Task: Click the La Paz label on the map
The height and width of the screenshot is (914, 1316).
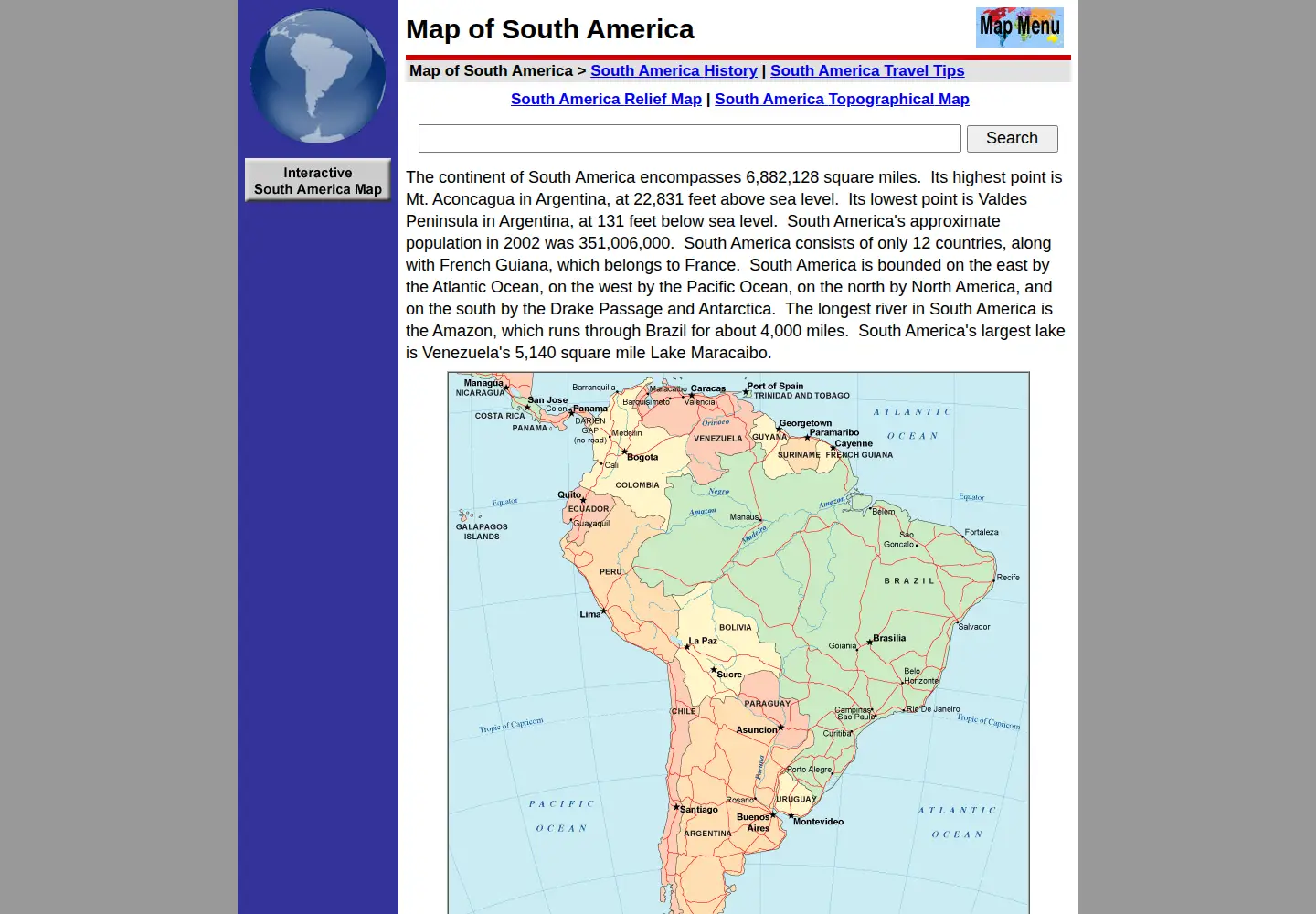Action: tap(703, 641)
